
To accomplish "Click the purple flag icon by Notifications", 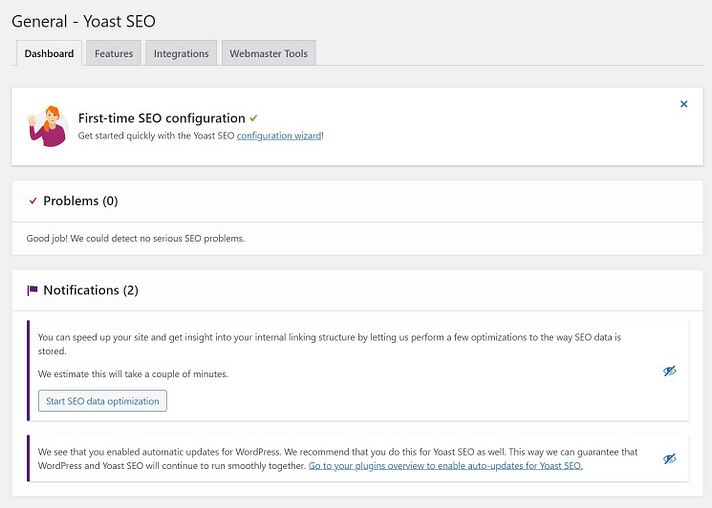I will click(32, 290).
